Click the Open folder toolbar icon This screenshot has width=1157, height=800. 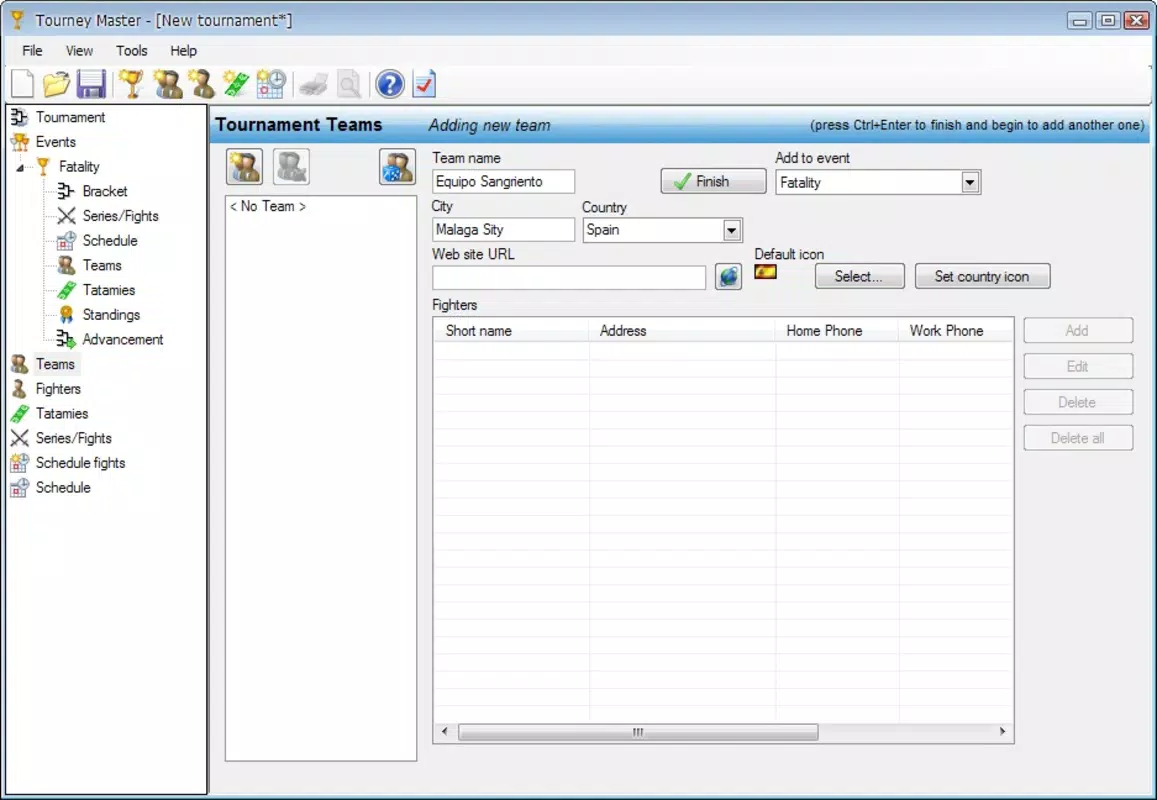click(x=56, y=84)
